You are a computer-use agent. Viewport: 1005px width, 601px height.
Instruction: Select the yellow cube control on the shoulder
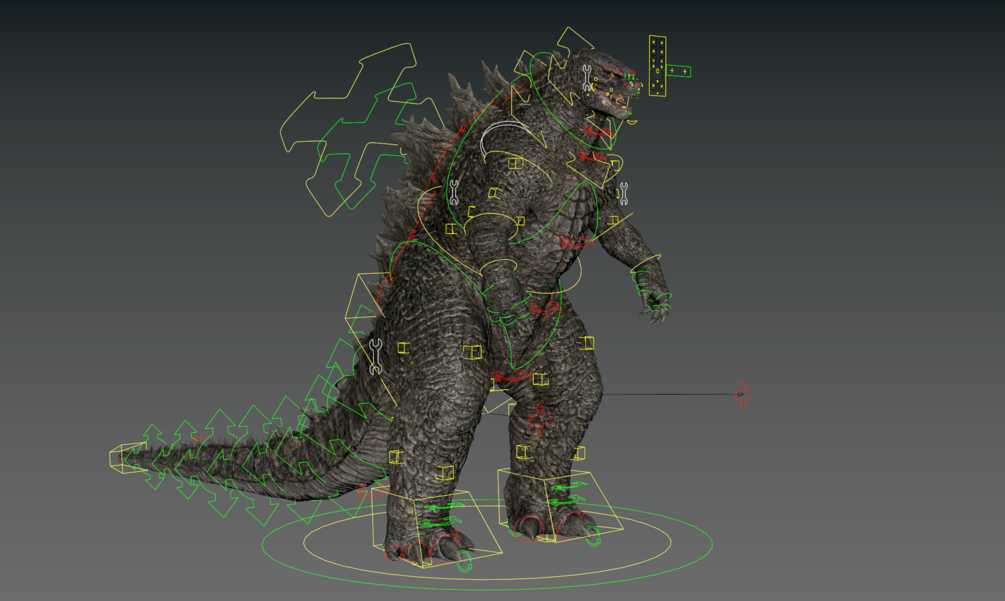coord(515,163)
